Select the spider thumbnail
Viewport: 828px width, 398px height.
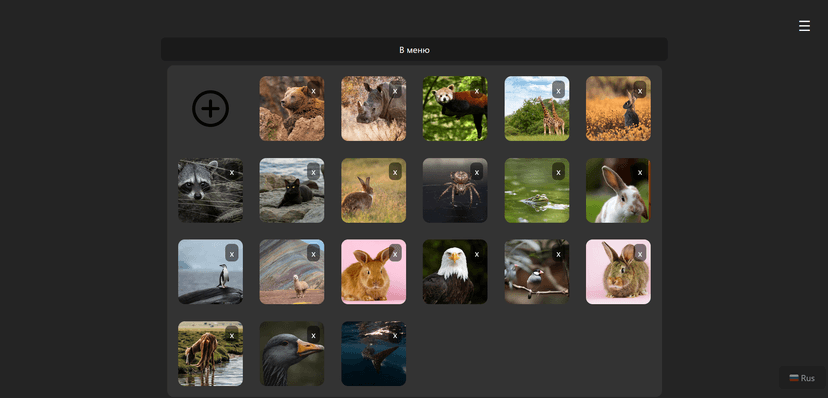(455, 190)
